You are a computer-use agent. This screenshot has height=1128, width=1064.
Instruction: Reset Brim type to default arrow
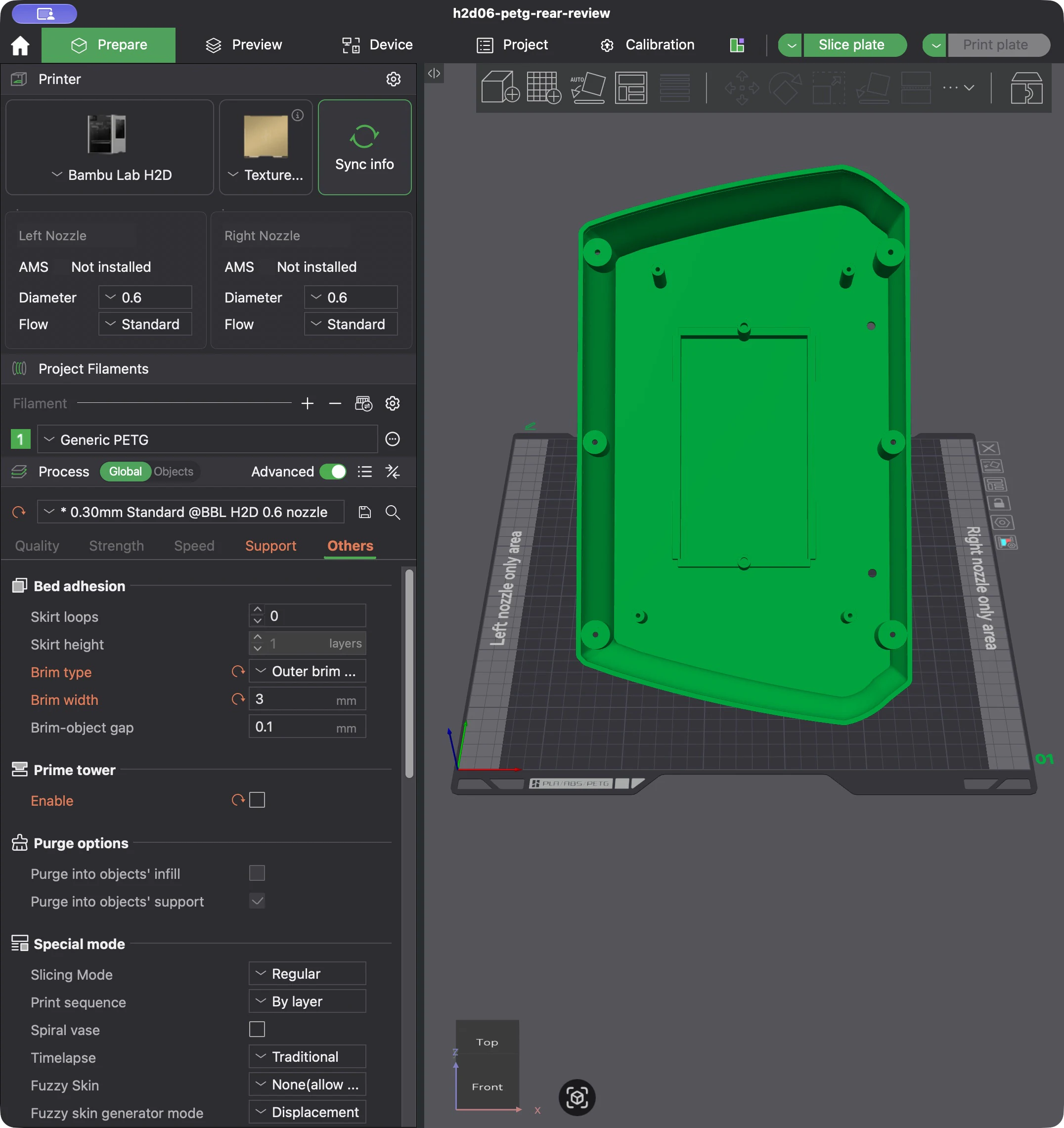click(238, 671)
